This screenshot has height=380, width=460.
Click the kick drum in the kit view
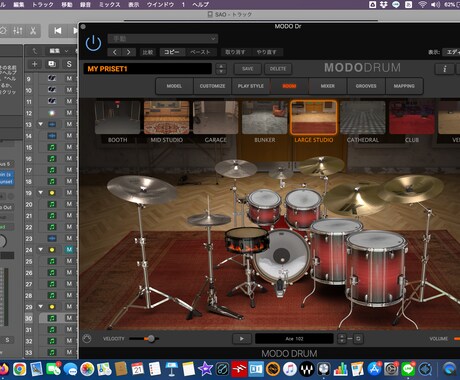(282, 256)
